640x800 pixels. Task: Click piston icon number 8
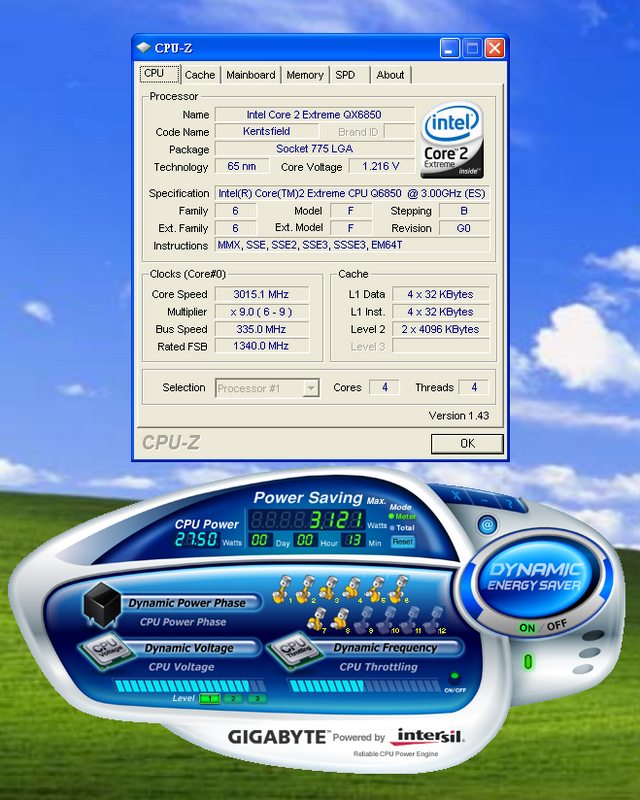coord(340,620)
